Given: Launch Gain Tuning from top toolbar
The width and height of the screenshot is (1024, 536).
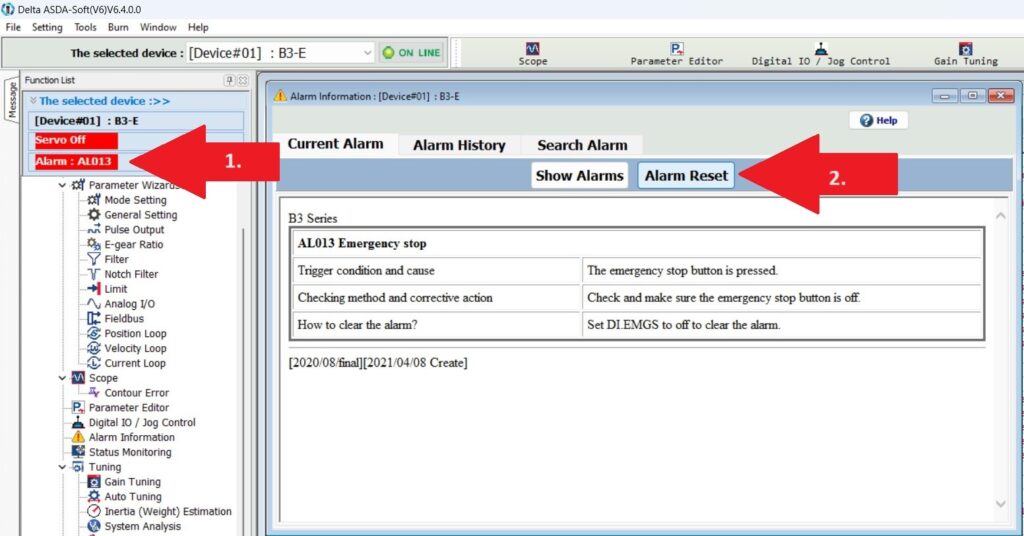Looking at the screenshot, I should [x=965, y=53].
